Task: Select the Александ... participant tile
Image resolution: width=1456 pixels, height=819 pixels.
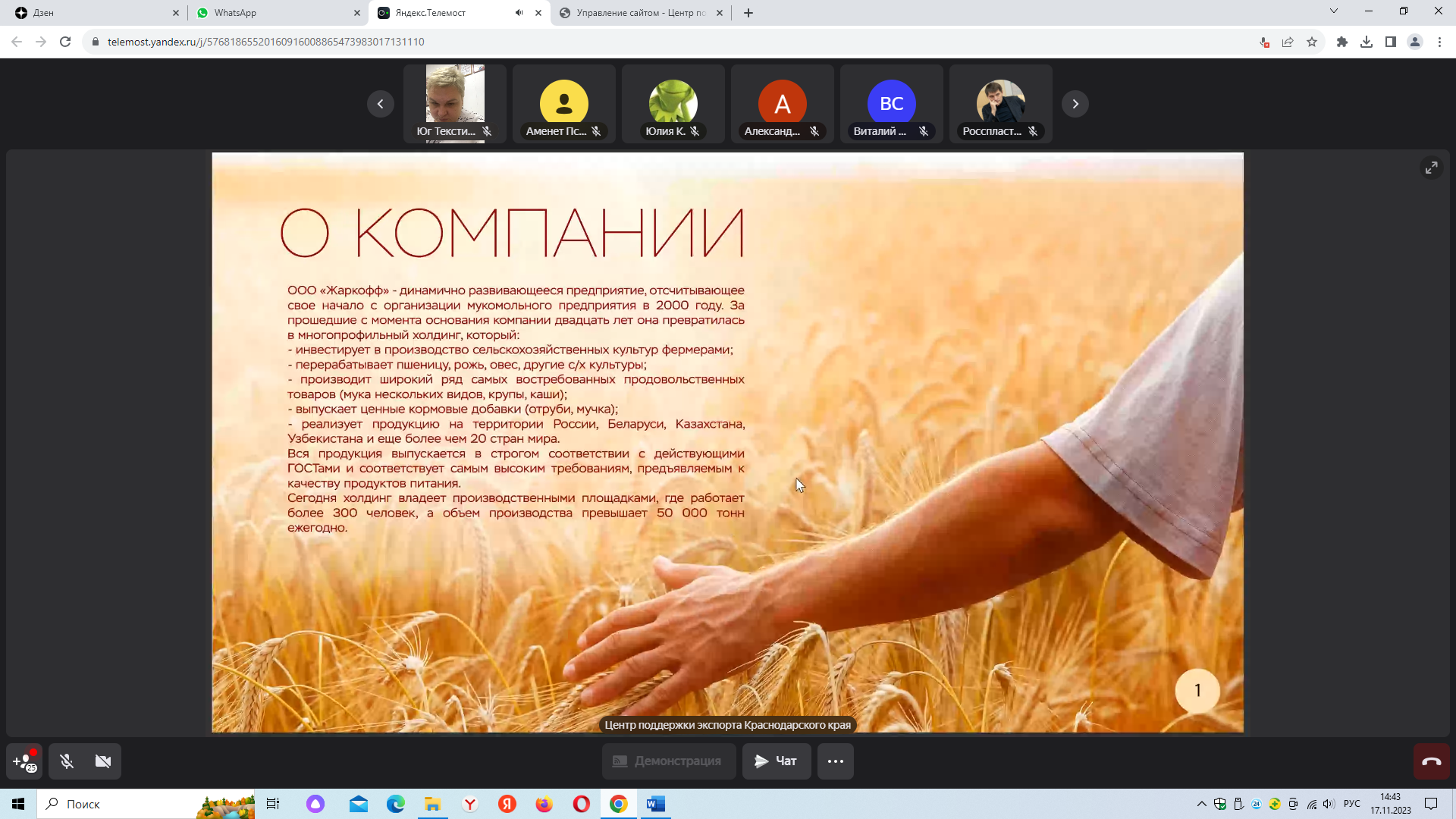Action: point(783,104)
